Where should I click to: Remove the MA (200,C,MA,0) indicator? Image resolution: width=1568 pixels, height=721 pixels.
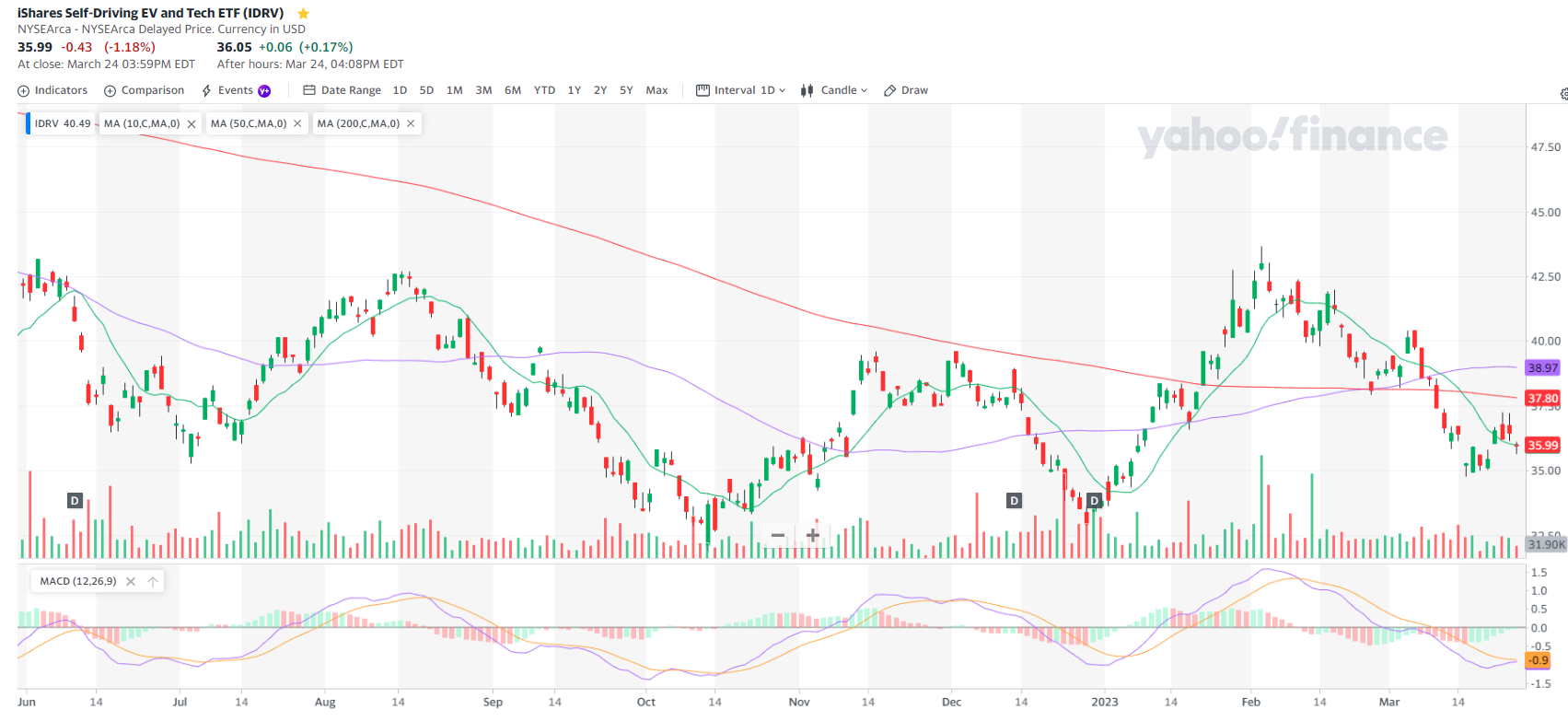tap(411, 123)
